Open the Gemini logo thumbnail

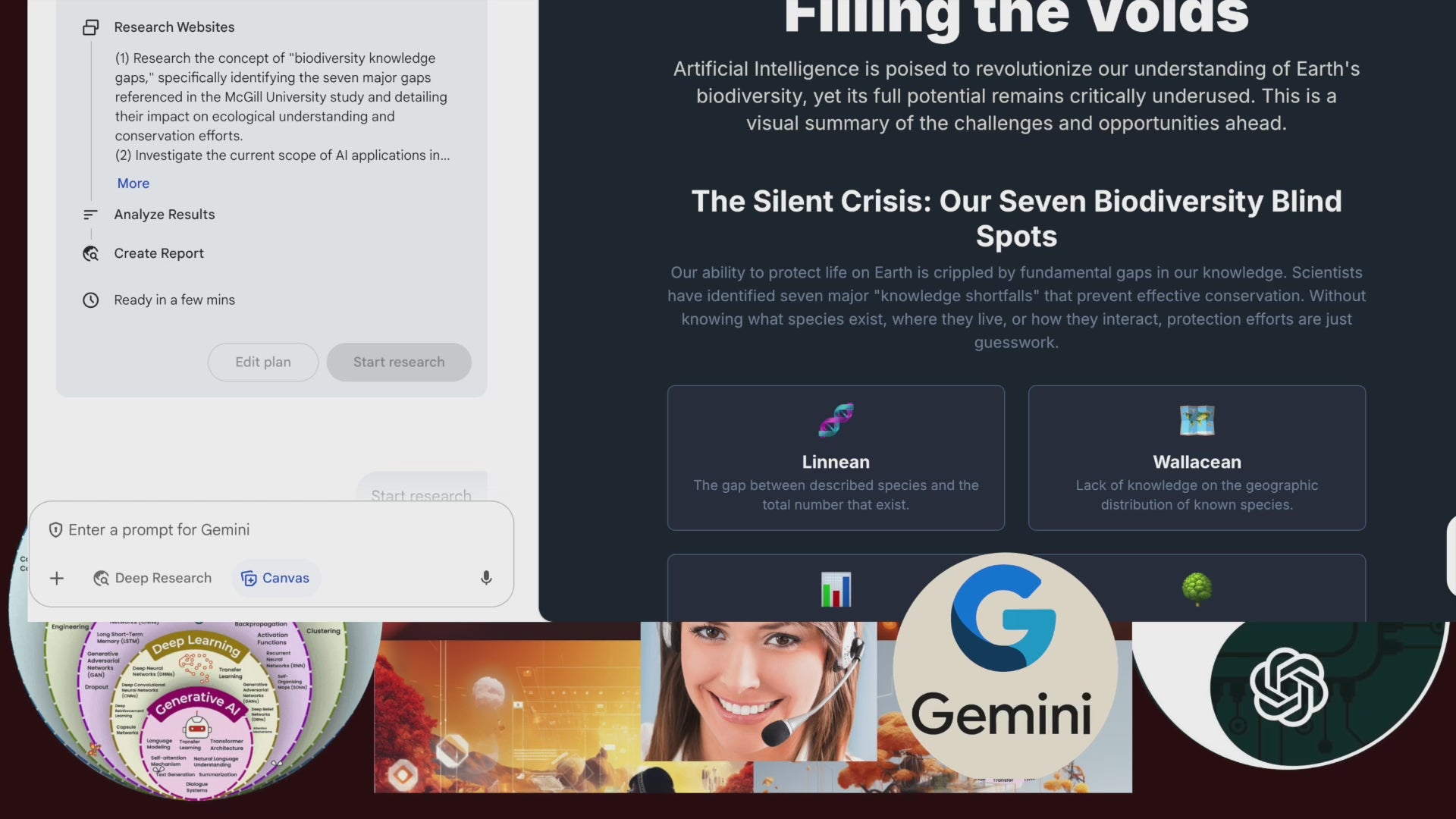[x=1005, y=667]
